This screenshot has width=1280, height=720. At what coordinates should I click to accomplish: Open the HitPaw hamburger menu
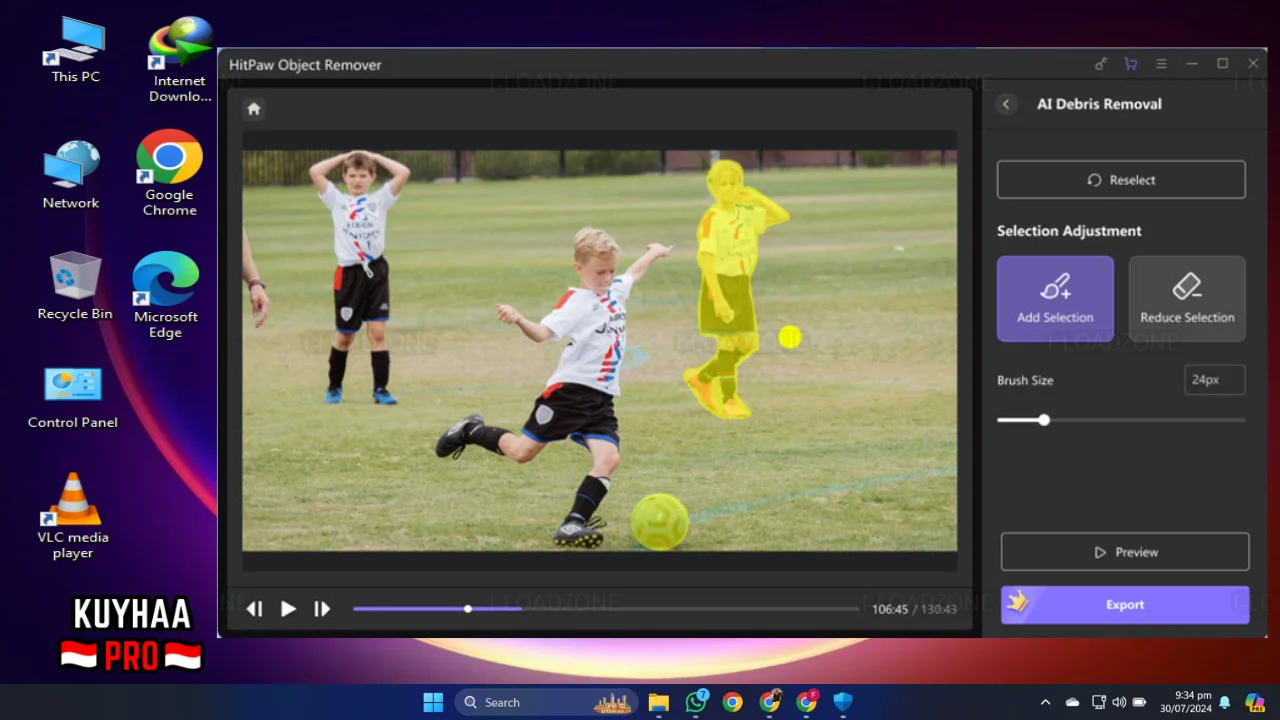click(x=1161, y=64)
